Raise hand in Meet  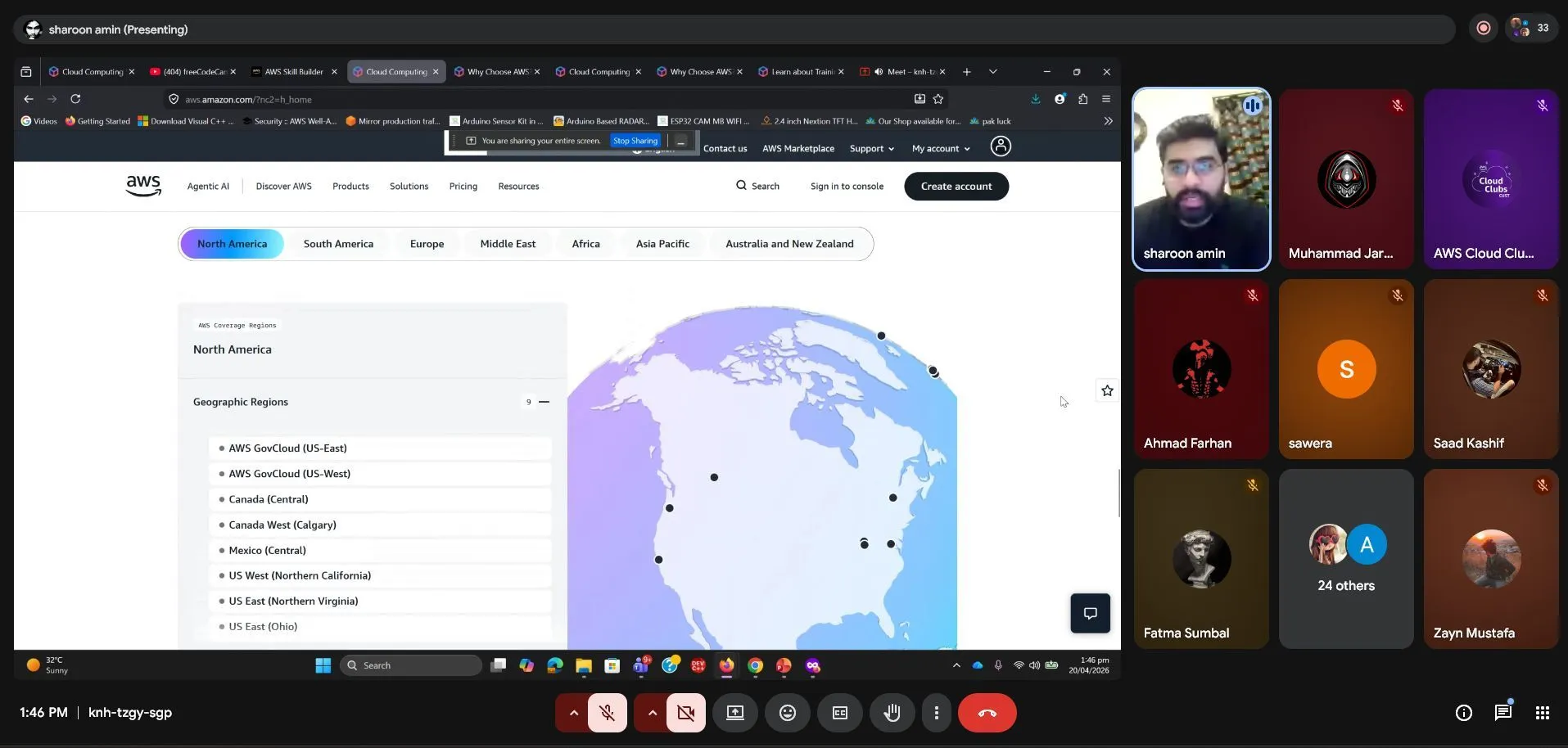tap(892, 713)
